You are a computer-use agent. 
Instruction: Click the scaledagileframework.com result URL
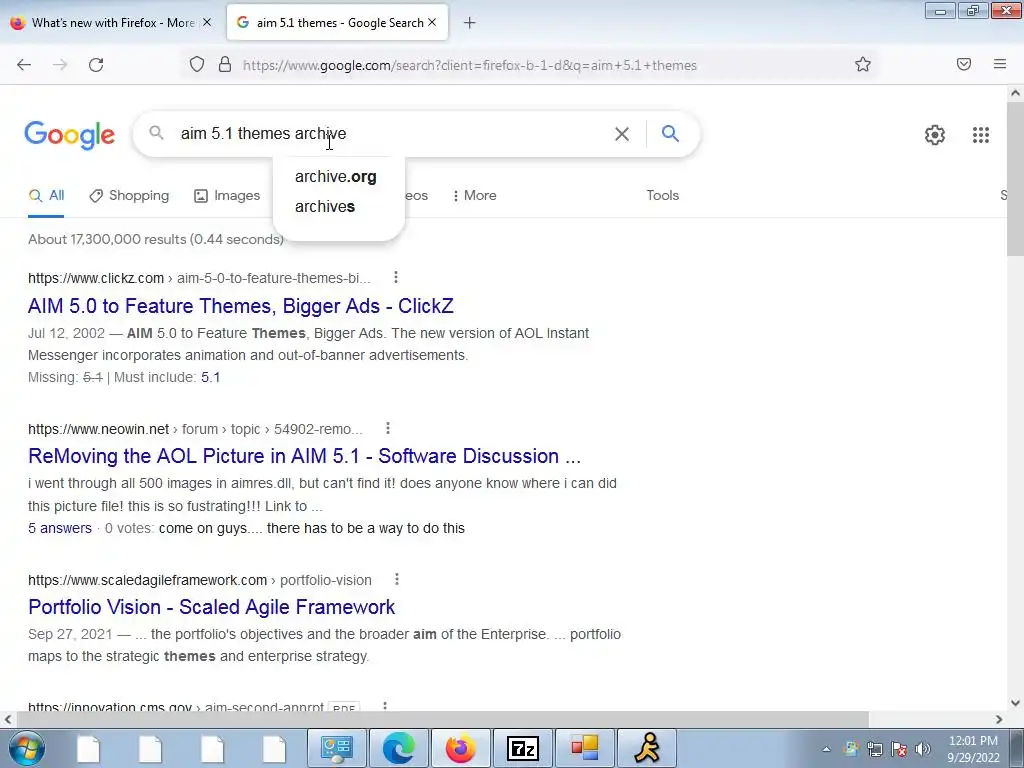200,580
